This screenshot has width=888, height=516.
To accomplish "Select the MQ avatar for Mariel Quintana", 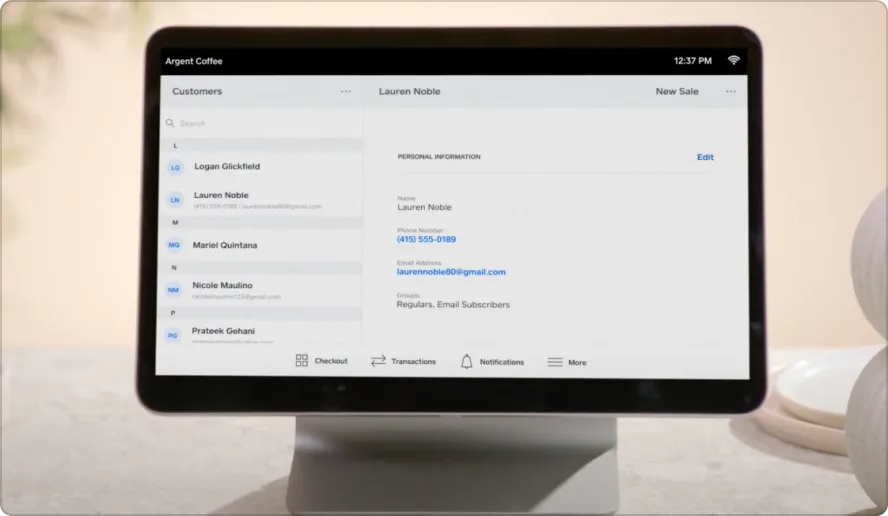I will 174,245.
